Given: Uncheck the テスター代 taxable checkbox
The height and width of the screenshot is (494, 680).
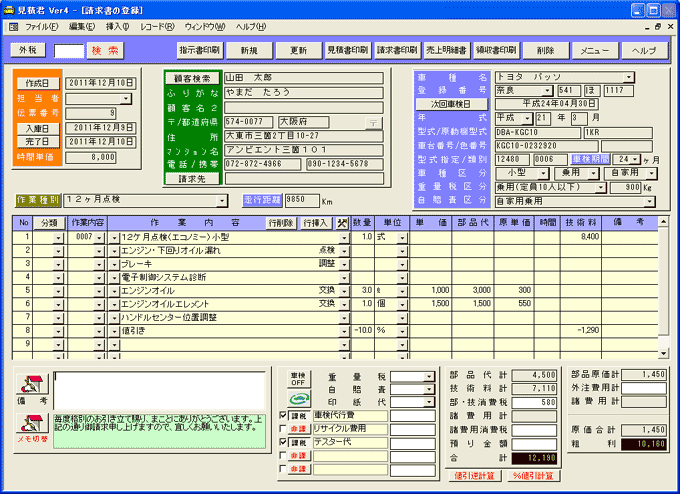Looking at the screenshot, I should (283, 442).
